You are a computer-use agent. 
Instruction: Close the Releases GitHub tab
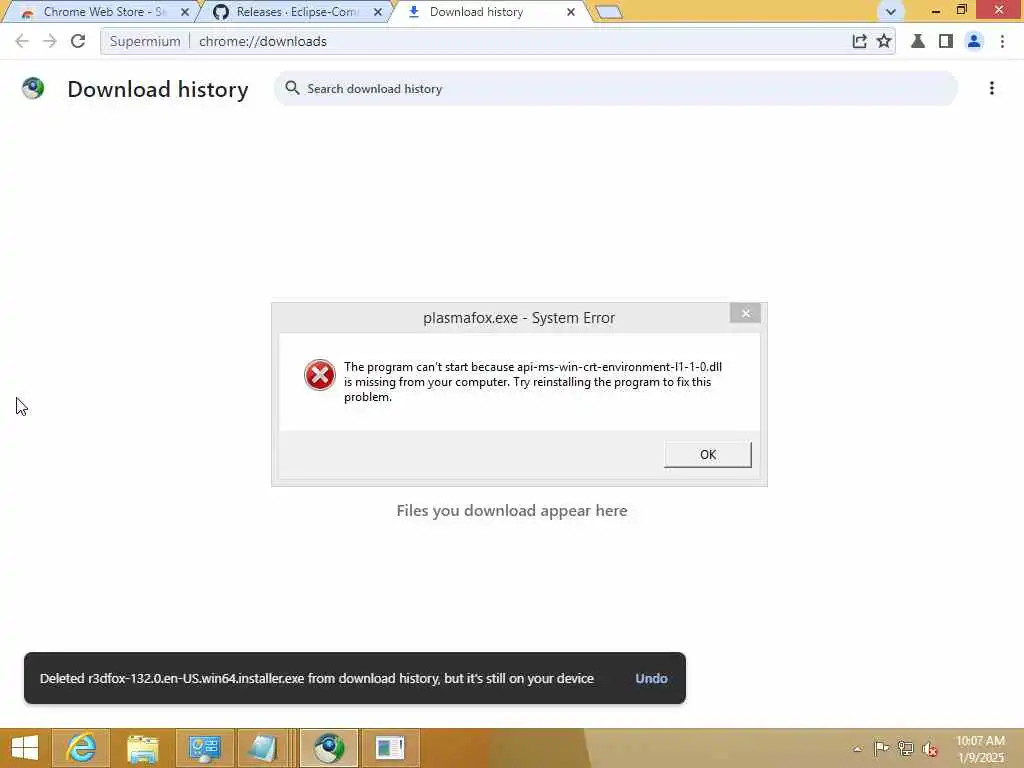377,12
